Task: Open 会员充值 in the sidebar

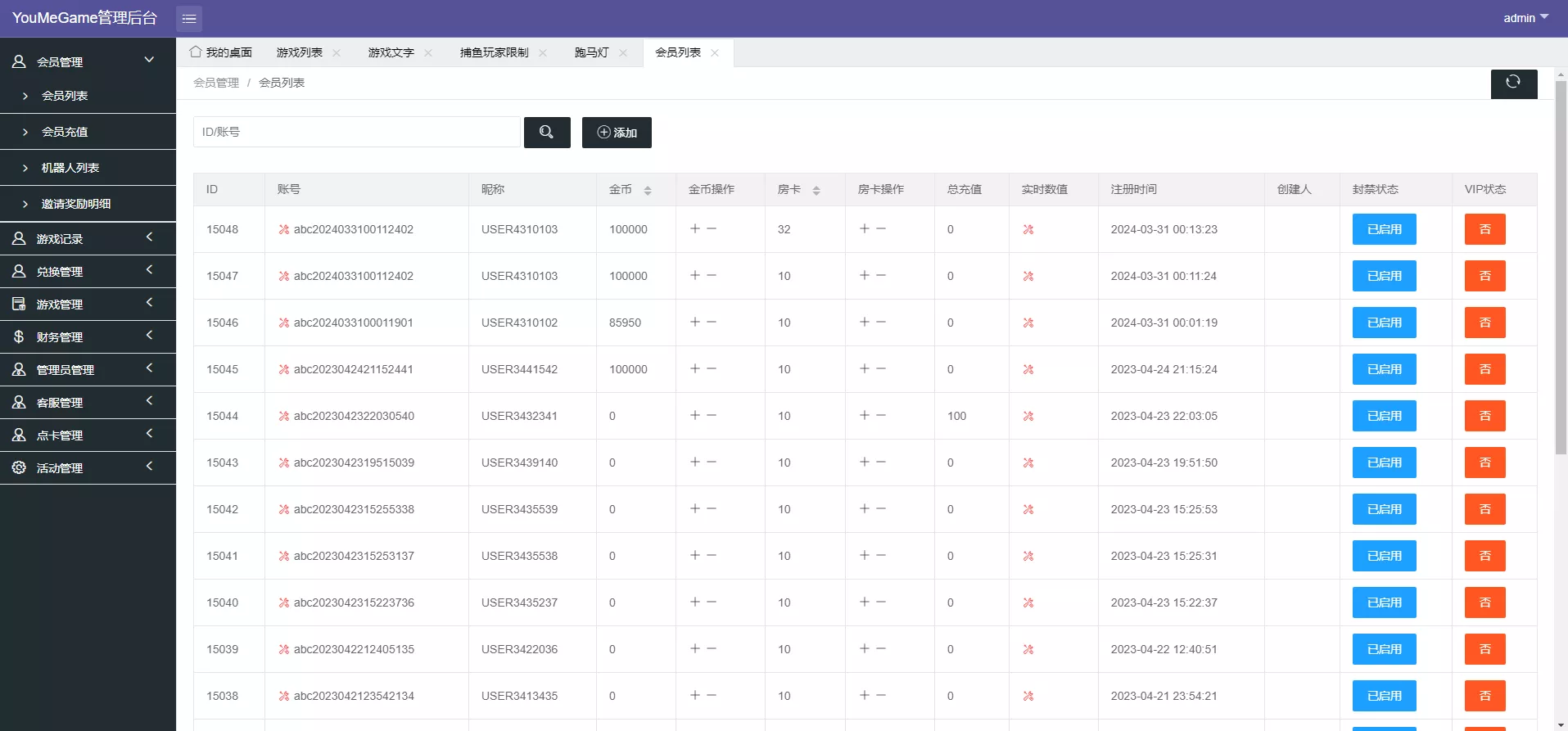Action: coord(65,132)
